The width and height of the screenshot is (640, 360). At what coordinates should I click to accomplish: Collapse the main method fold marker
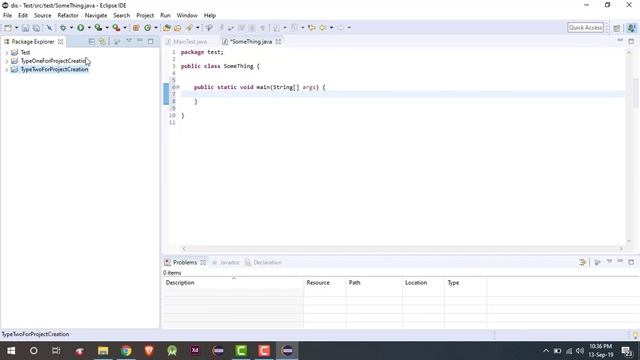[x=178, y=87]
